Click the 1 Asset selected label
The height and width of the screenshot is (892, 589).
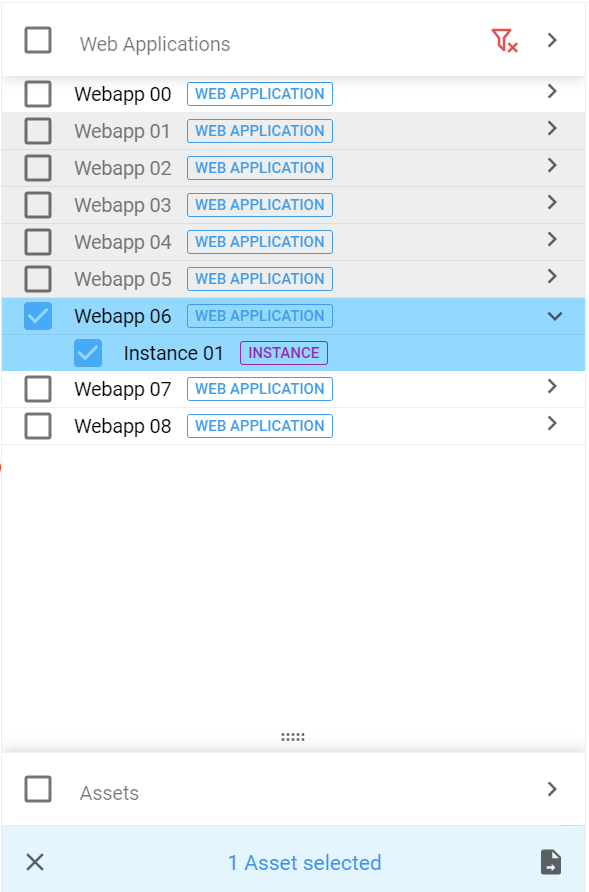(304, 863)
